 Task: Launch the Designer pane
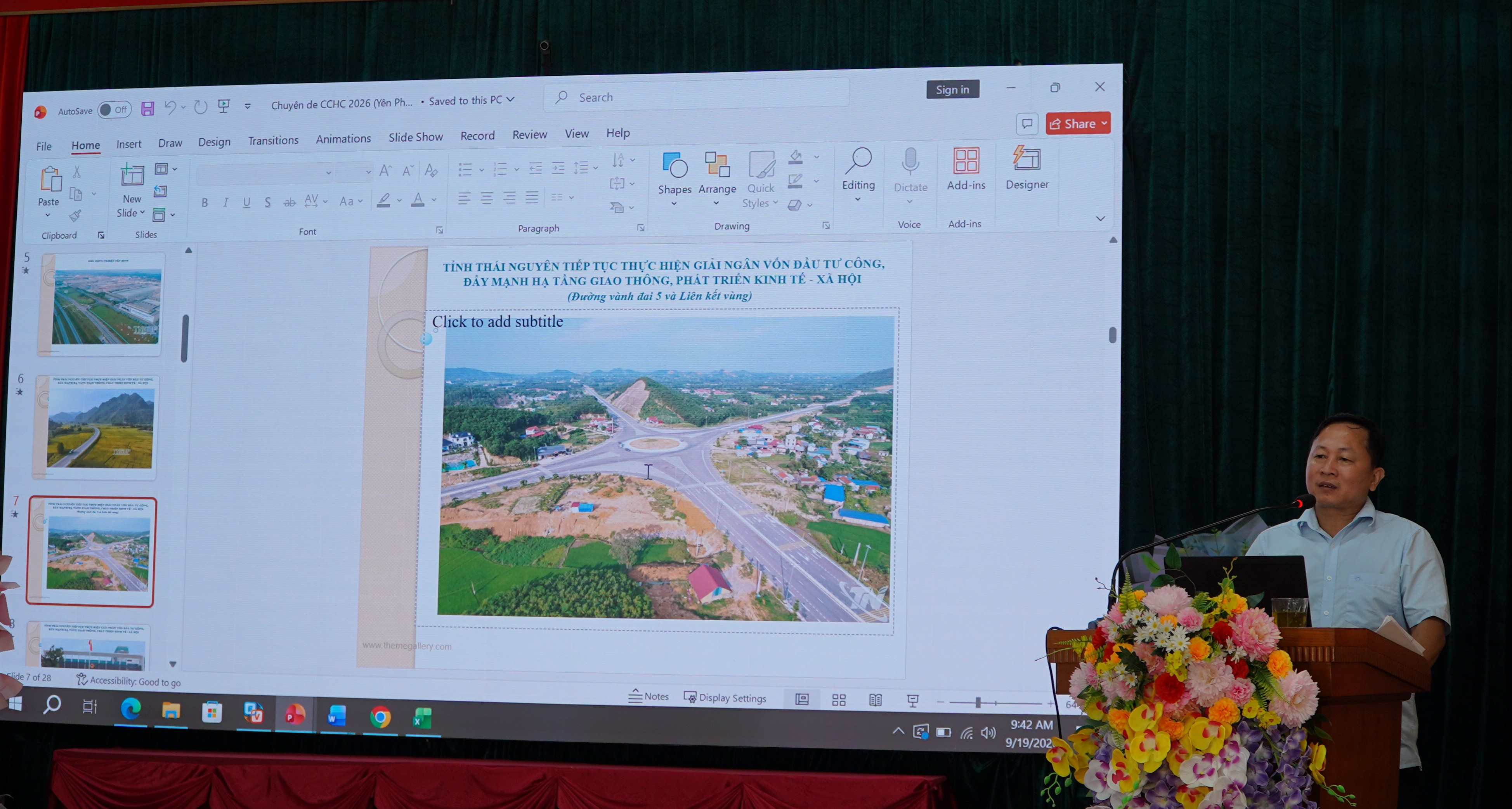1026,168
